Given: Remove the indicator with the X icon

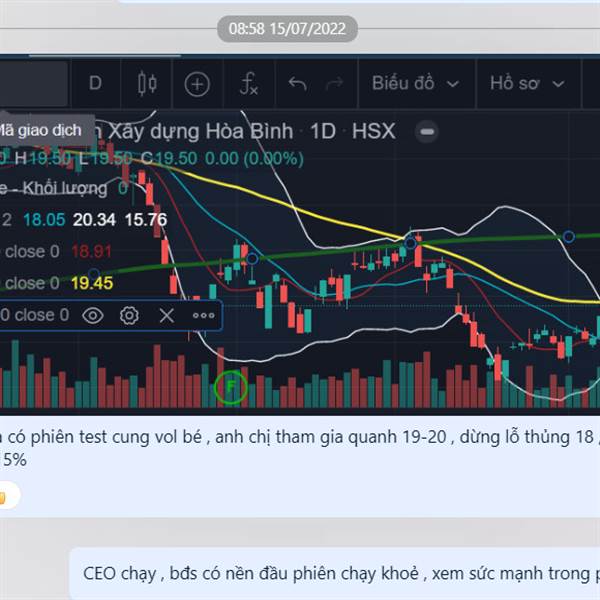Looking at the screenshot, I should click(x=166, y=316).
